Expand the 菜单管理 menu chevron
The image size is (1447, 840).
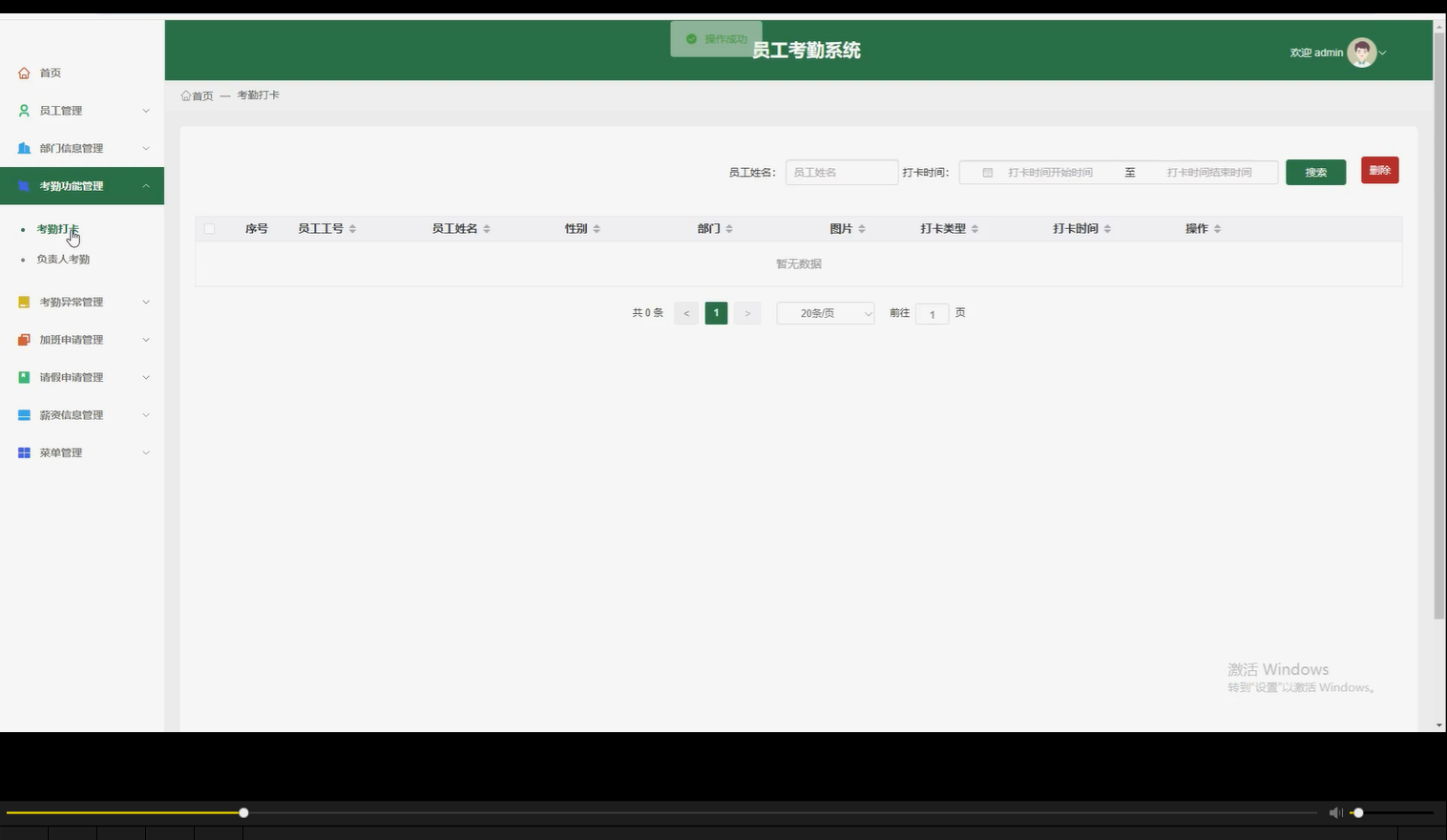pos(146,452)
